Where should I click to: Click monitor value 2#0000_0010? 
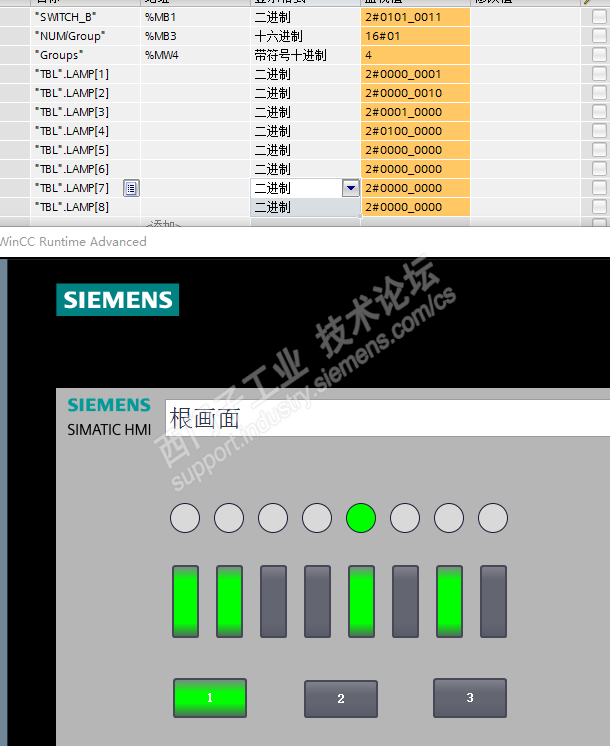pos(415,93)
